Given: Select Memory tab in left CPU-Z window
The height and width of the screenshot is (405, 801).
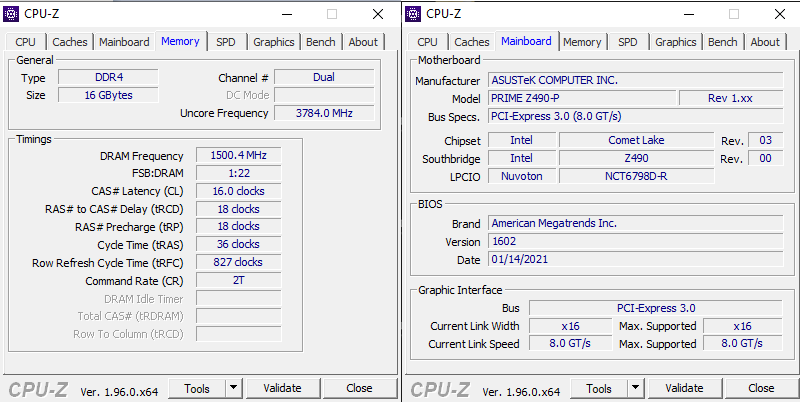Looking at the screenshot, I should pos(180,41).
